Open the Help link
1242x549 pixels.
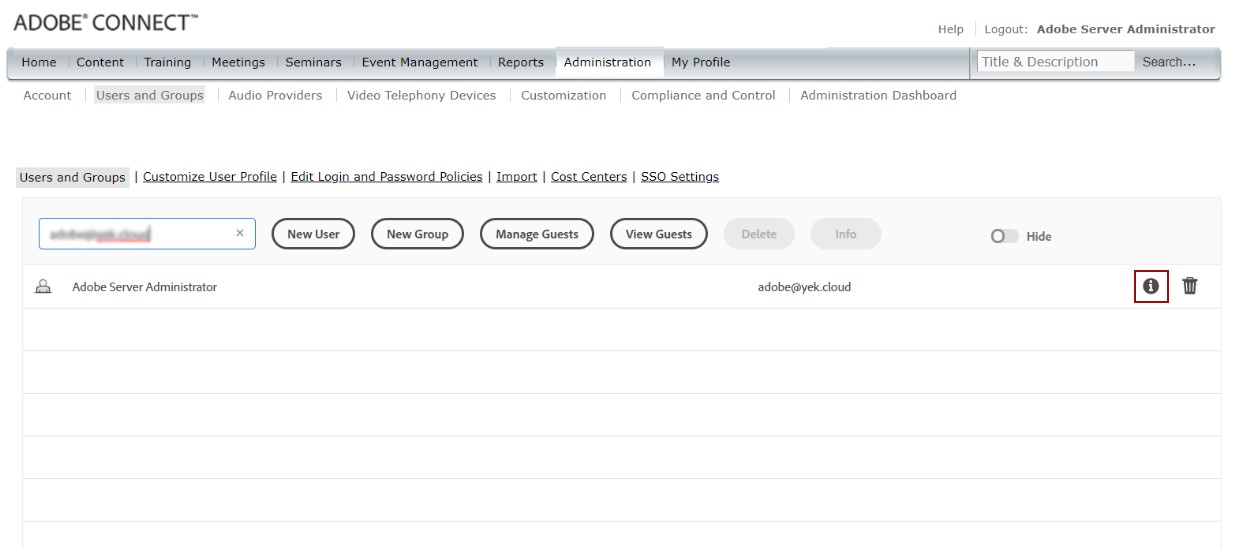[x=950, y=29]
